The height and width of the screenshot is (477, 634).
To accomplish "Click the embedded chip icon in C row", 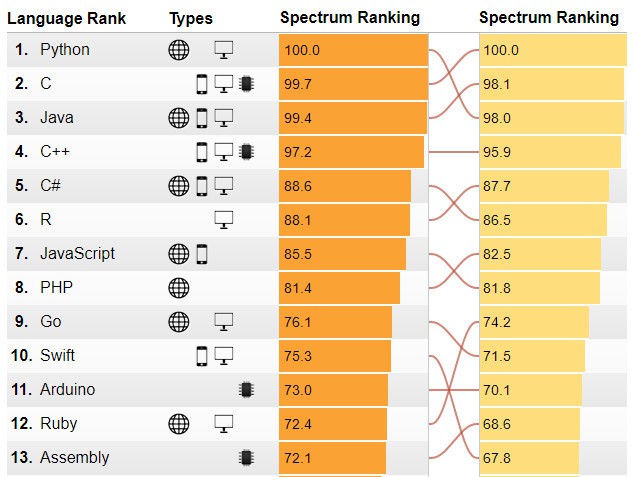I will (x=246, y=84).
